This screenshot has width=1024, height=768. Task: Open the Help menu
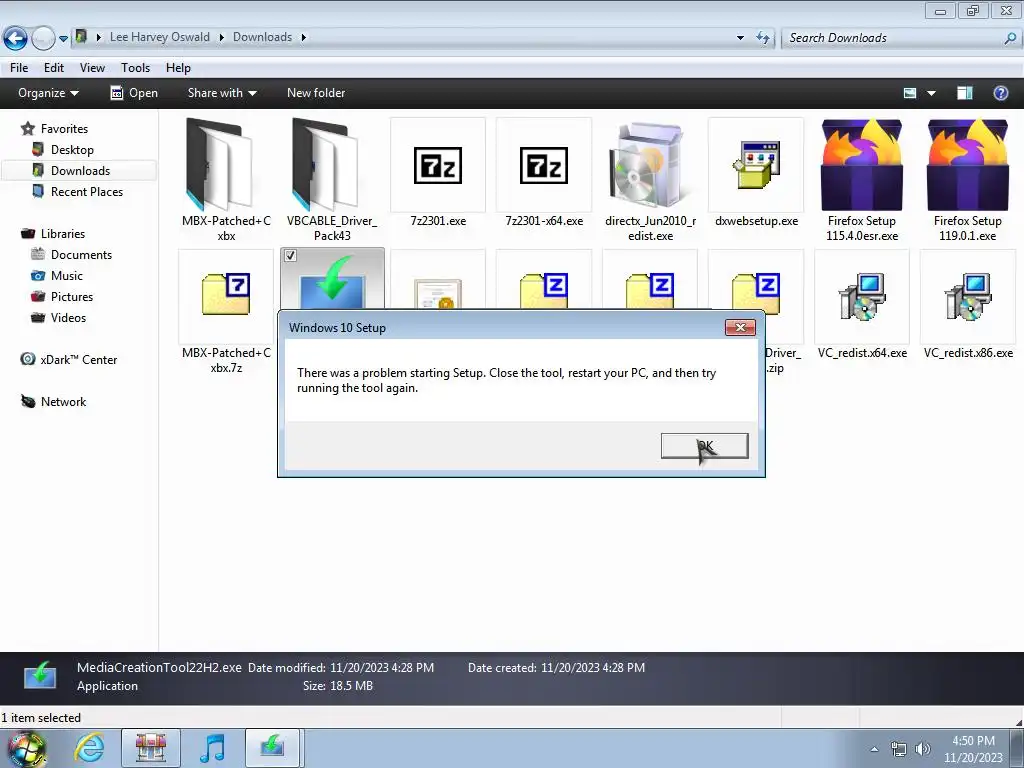[178, 68]
